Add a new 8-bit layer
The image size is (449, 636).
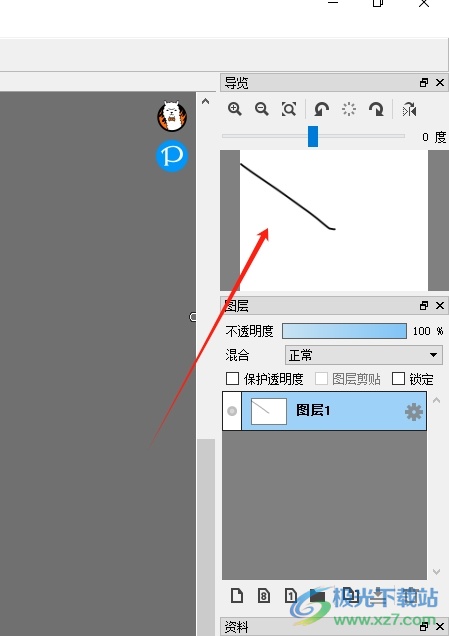264,595
